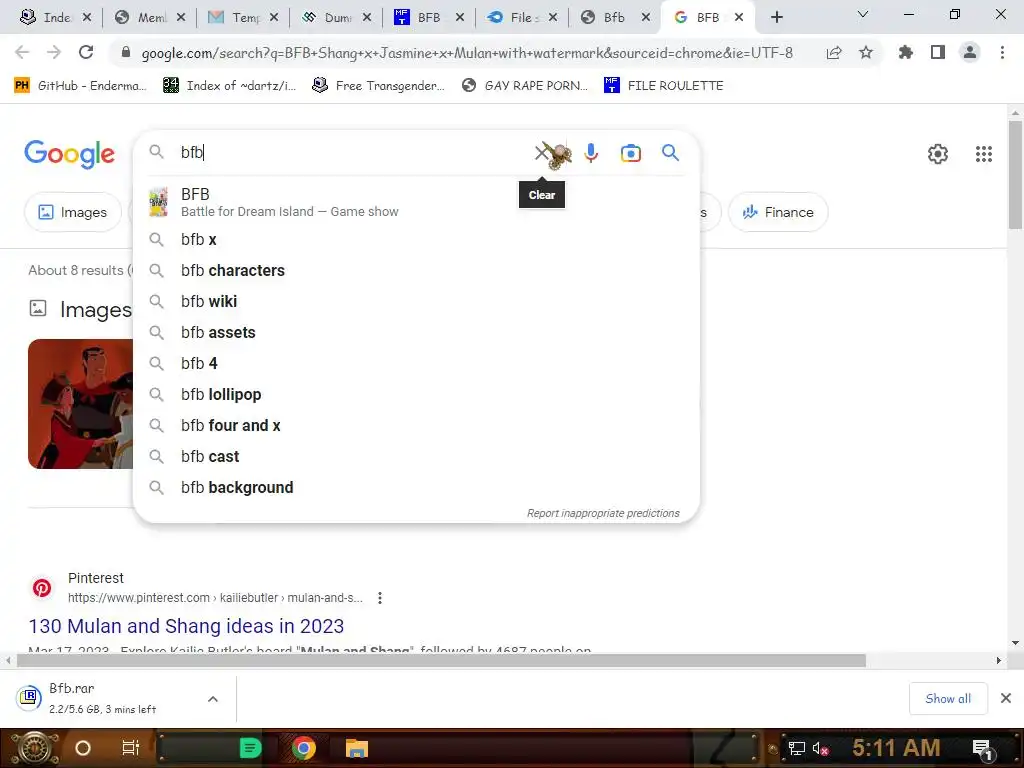Switch to the Mem browser tab
This screenshot has height=768, width=1024.
tap(150, 18)
